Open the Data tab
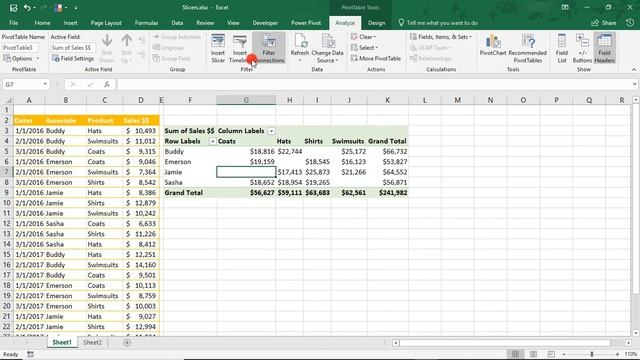Image resolution: width=640 pixels, height=360 pixels. click(x=177, y=23)
